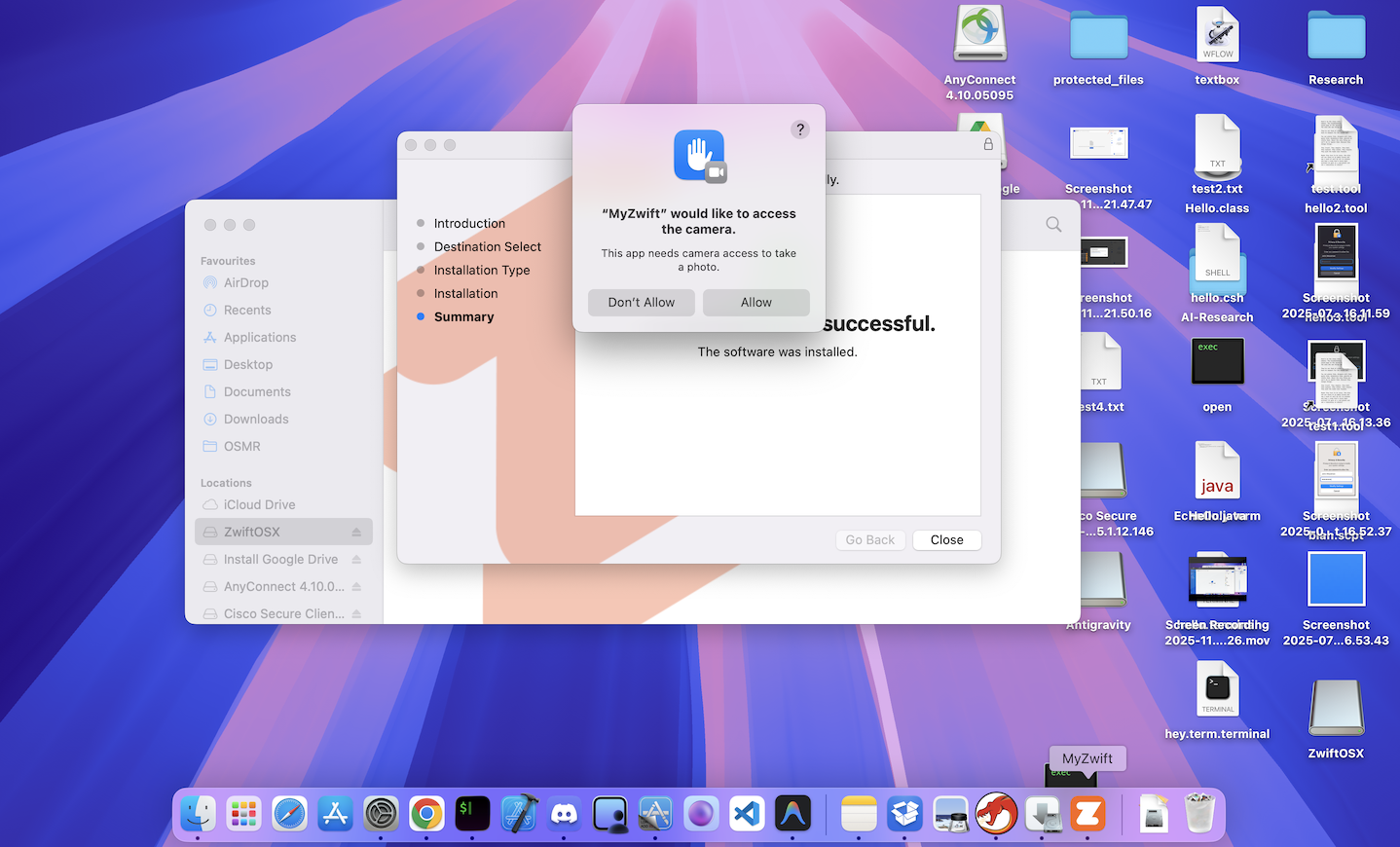Open the Zwift app in the Dock
Screen dimensions: 1400x847
click(x=1088, y=814)
